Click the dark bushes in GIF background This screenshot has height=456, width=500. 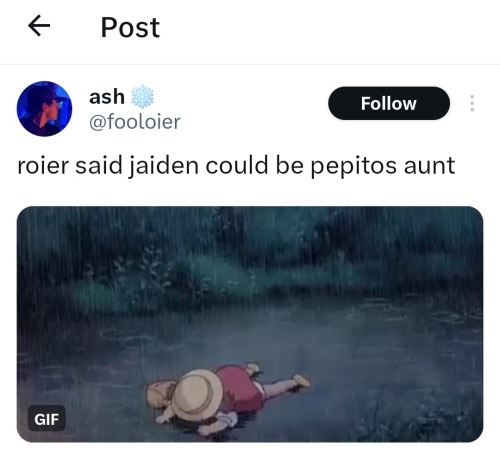(x=250, y=253)
